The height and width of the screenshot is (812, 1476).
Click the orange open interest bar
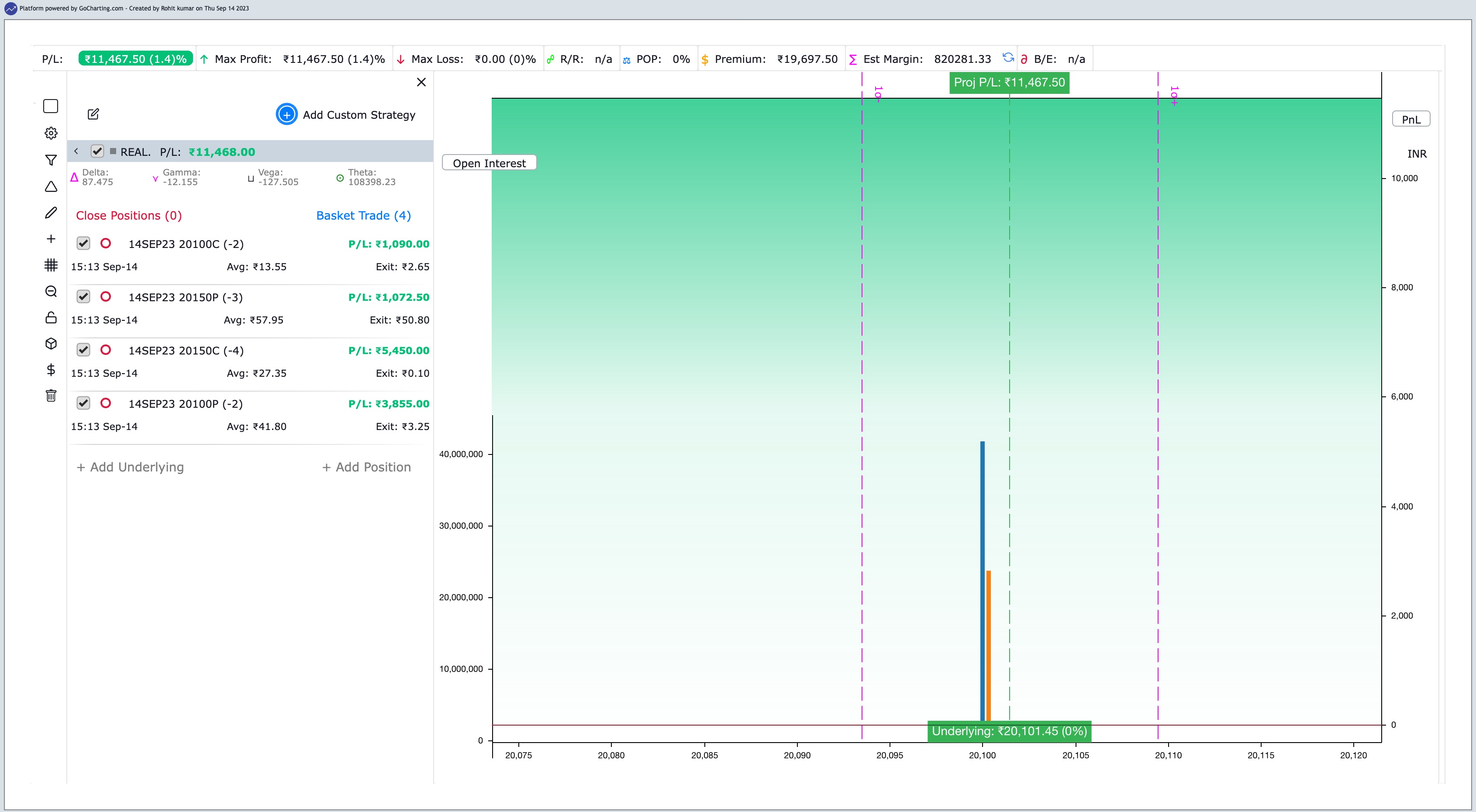988,645
